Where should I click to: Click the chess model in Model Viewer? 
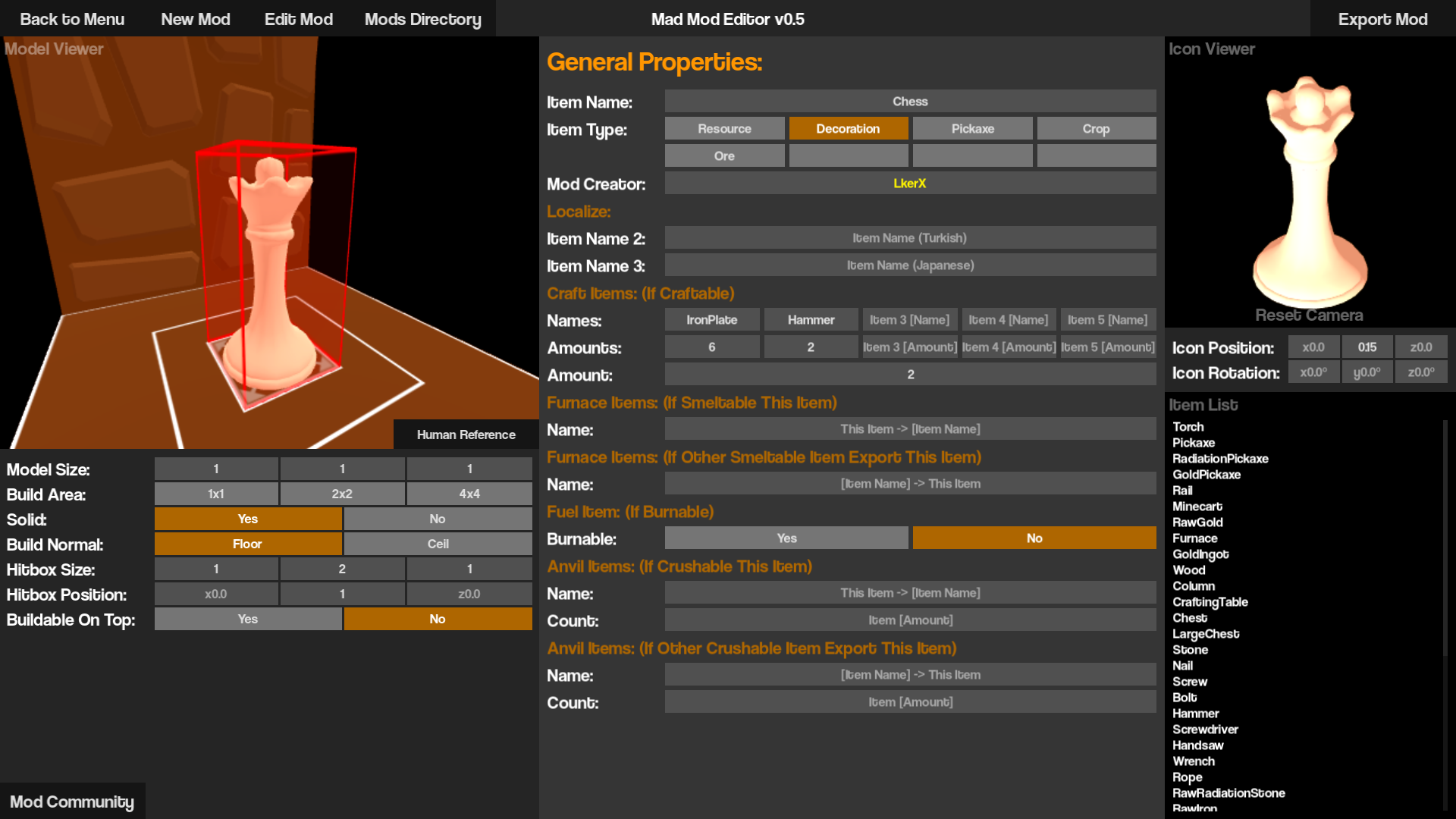269,273
